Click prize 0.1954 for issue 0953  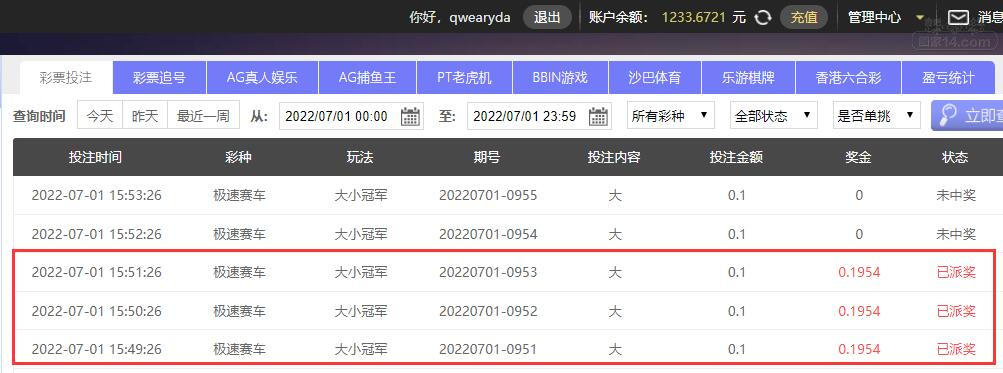(x=859, y=273)
